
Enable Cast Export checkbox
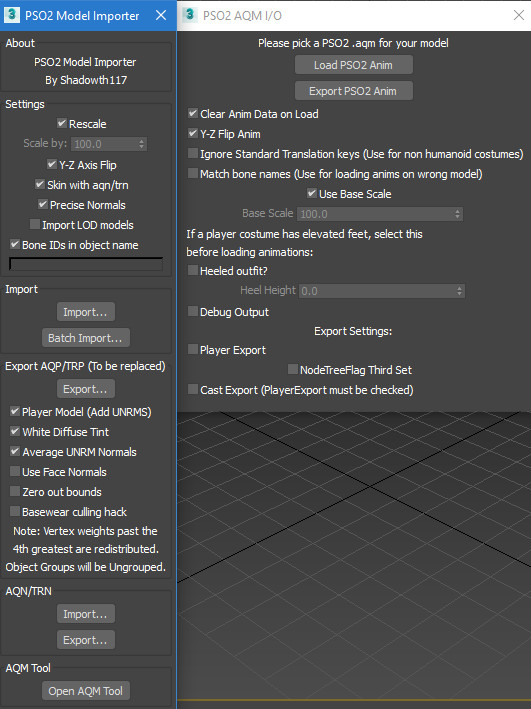point(193,389)
